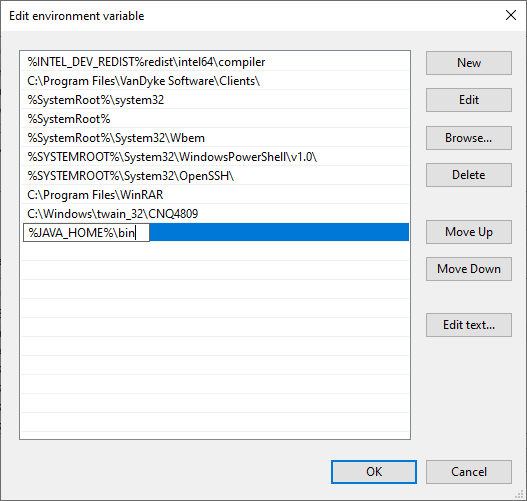Select the C:\Program Files\WinRAR entry
The height and width of the screenshot is (501, 527).
(x=215, y=195)
